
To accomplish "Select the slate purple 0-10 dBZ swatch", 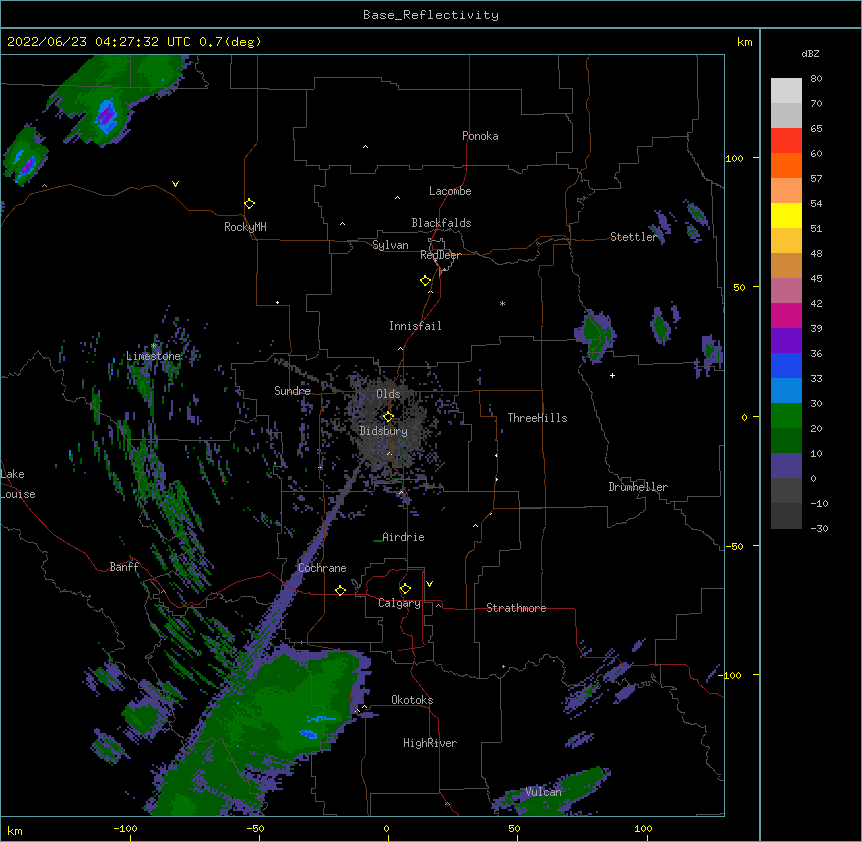I will [786, 466].
